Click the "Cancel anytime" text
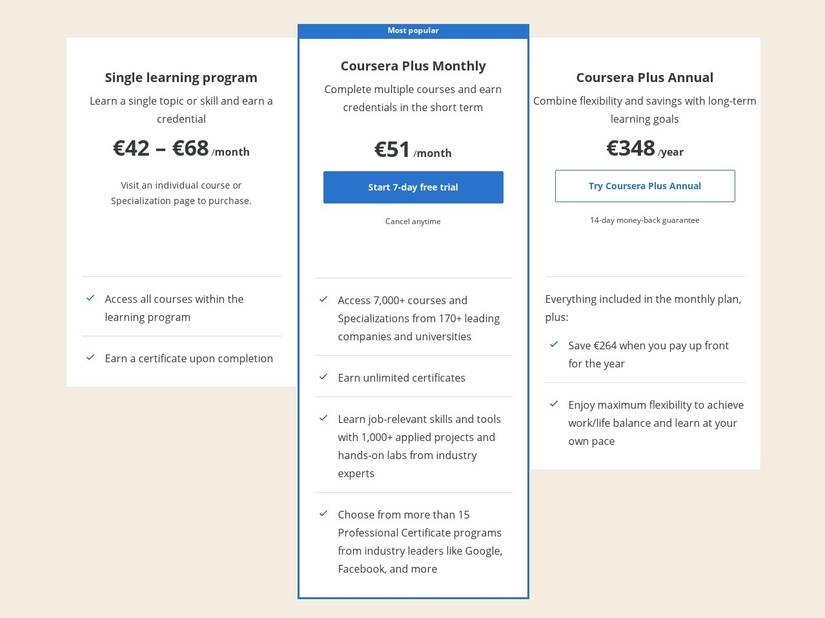This screenshot has height=618, width=825. pyautogui.click(x=413, y=221)
